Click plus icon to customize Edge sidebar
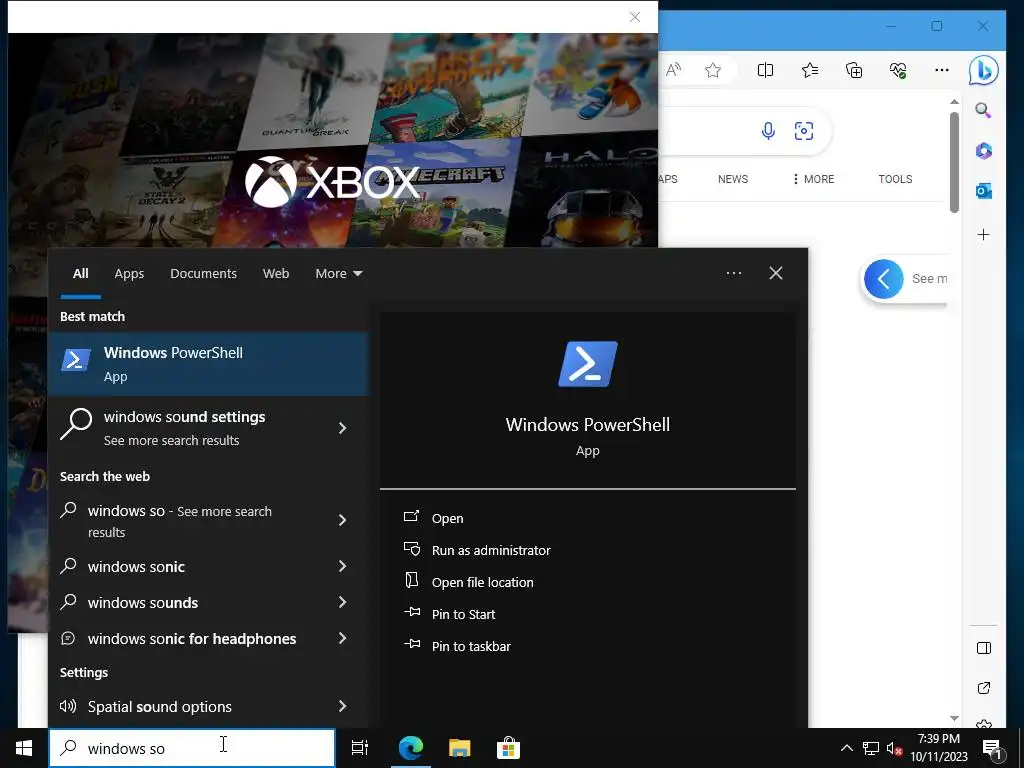 coord(984,234)
